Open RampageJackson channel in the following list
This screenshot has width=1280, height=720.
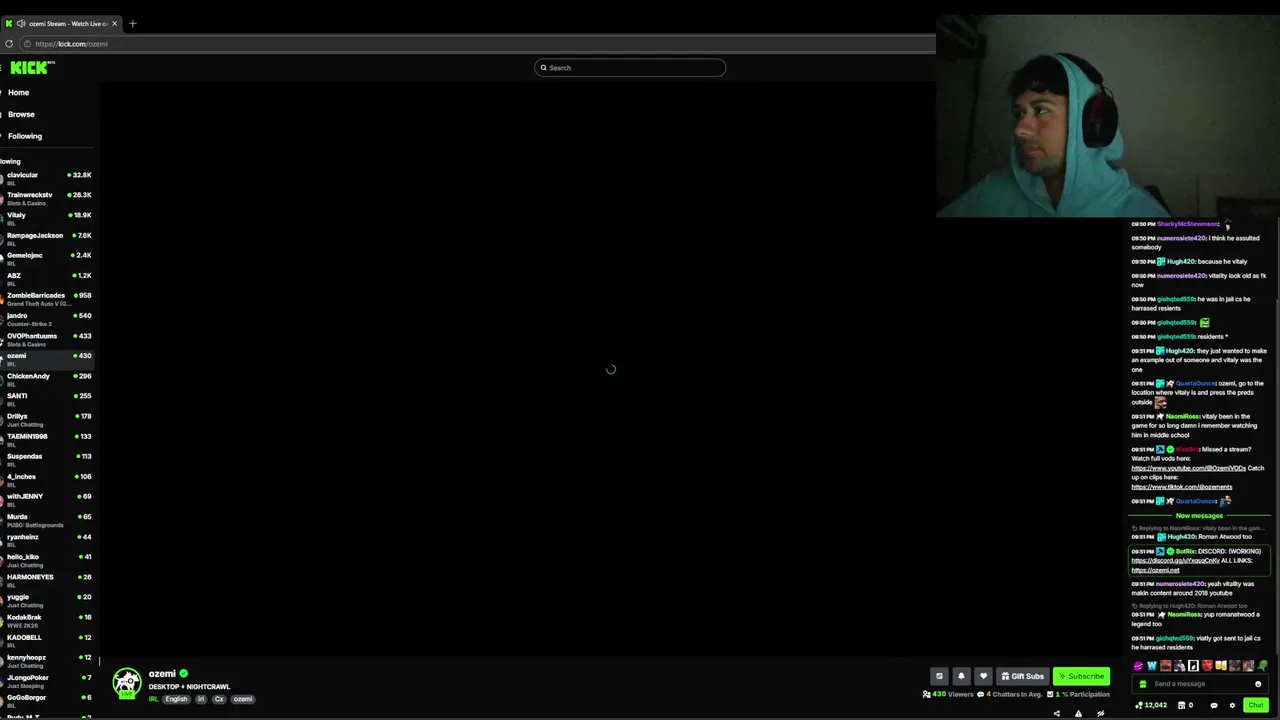coord(48,238)
